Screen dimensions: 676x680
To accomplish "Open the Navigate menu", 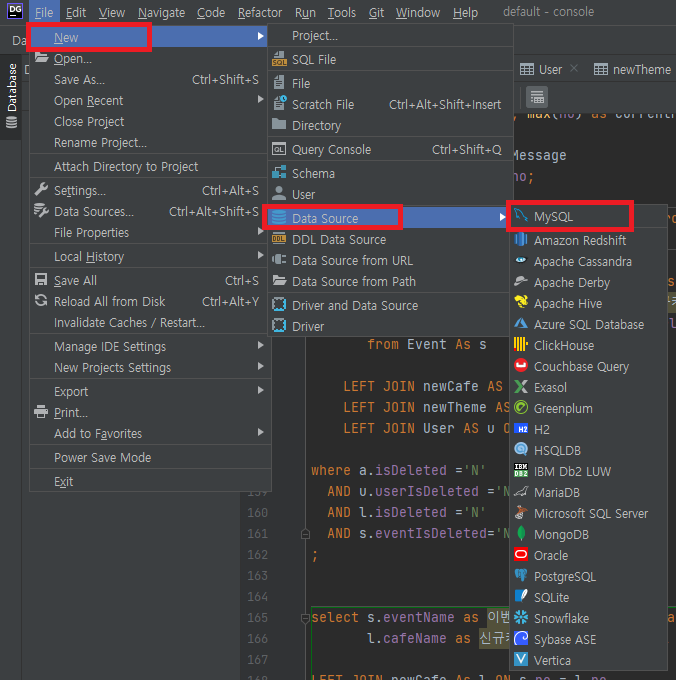I will point(161,13).
